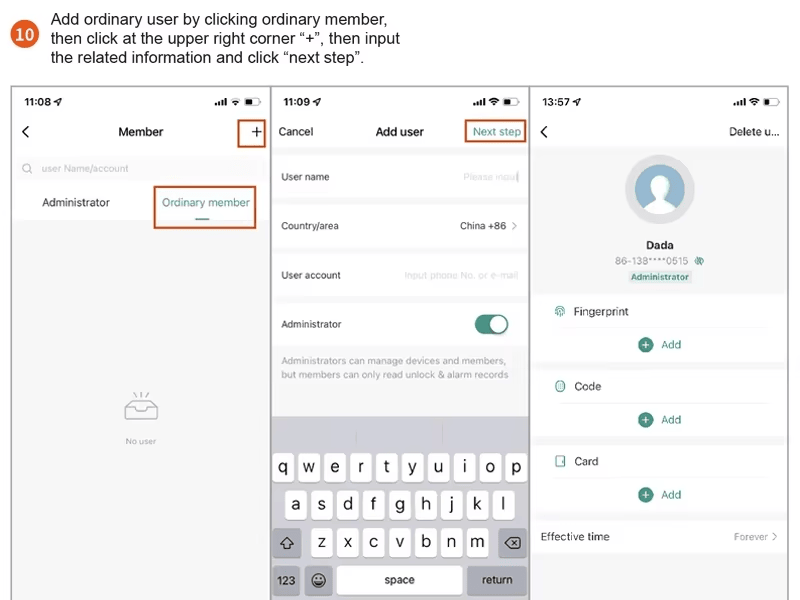Image resolution: width=800 pixels, height=600 pixels.
Task: Click the Code add plus icon
Action: point(645,420)
